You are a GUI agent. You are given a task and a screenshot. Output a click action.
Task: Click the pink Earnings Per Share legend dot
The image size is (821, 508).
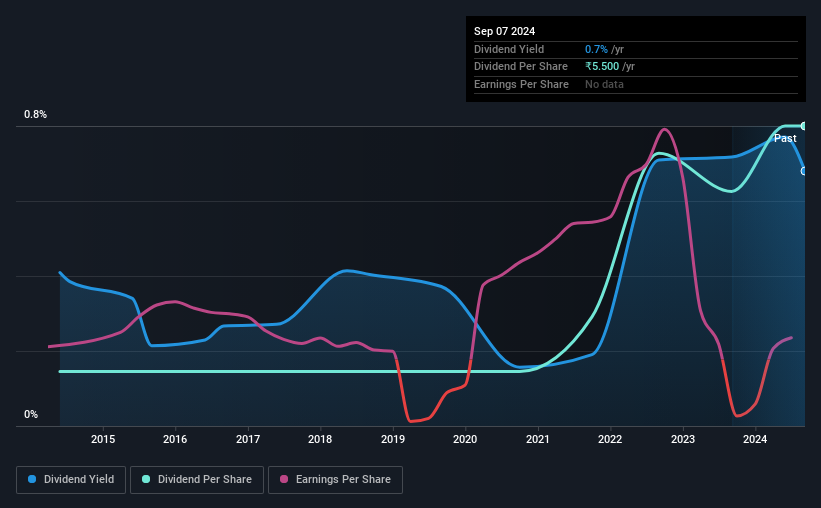pyautogui.click(x=284, y=479)
